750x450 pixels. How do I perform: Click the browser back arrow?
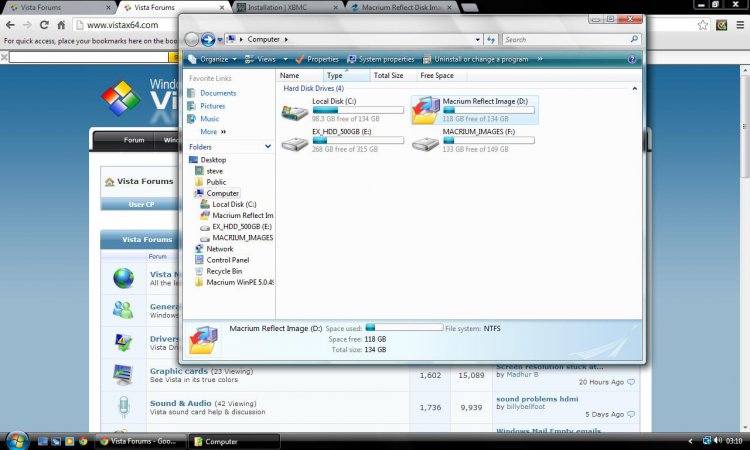pos(10,25)
